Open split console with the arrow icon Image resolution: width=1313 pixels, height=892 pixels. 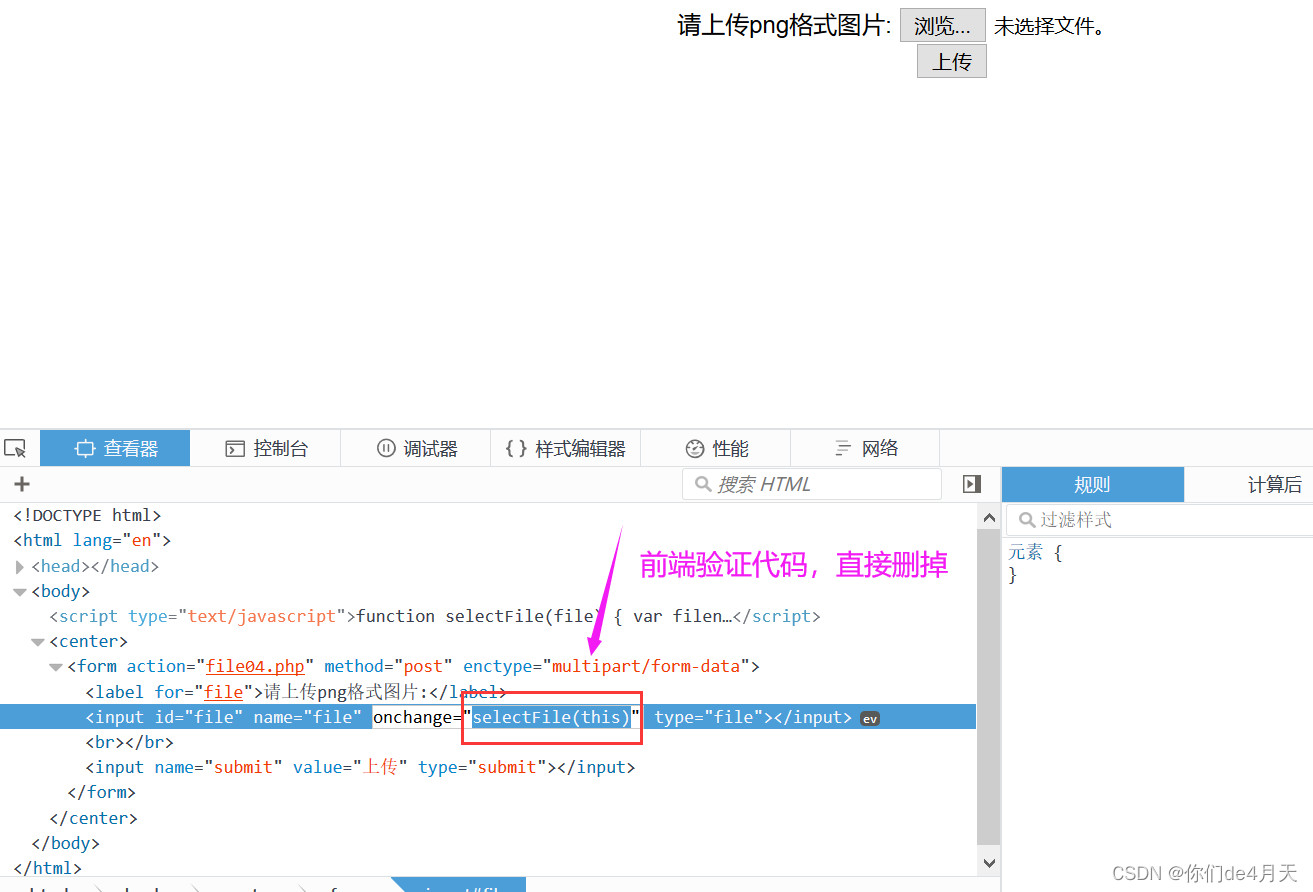pos(970,484)
